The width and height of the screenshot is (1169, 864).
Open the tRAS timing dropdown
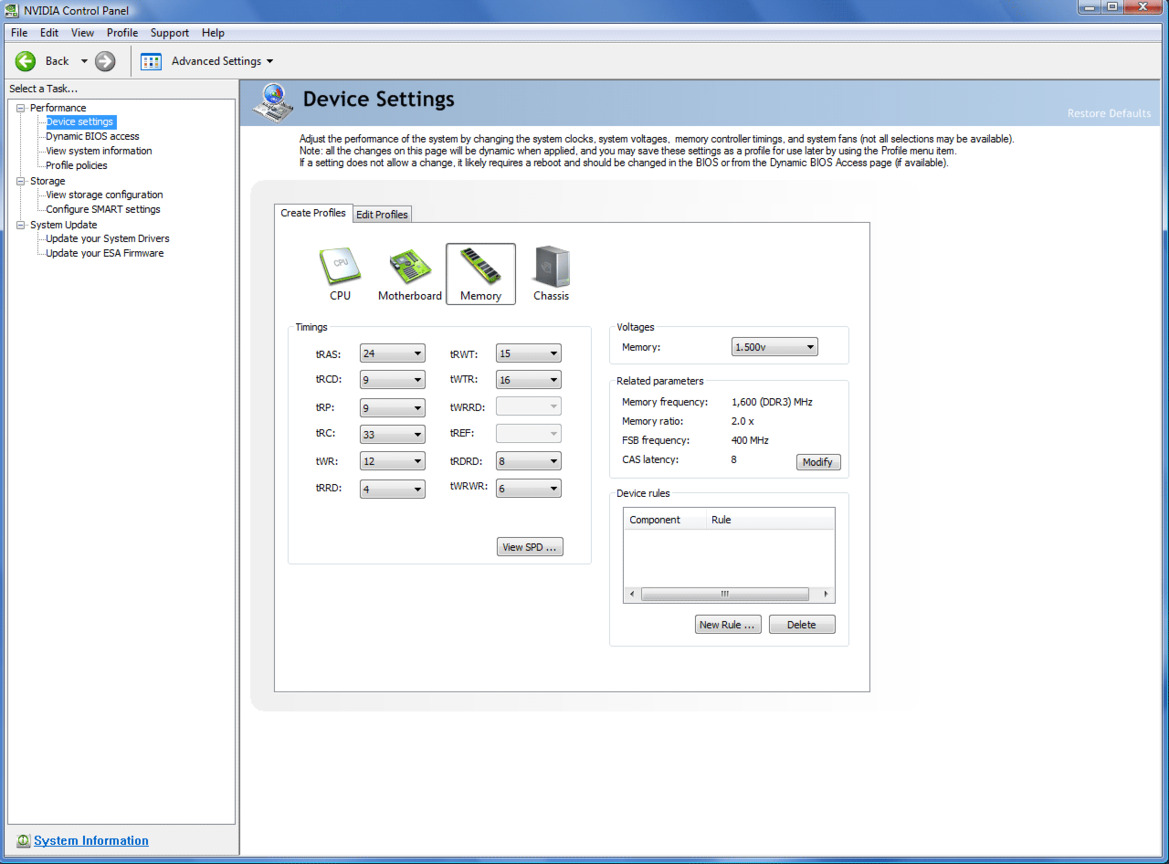click(x=392, y=353)
